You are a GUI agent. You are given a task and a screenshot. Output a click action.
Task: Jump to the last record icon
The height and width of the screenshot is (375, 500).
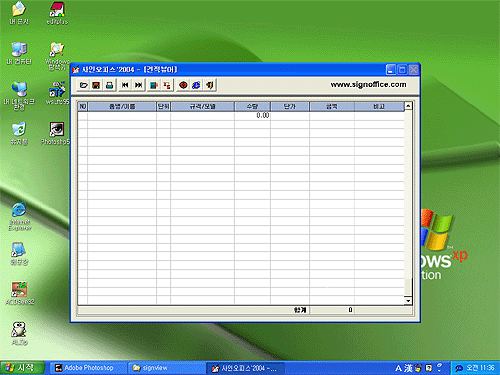(138, 85)
